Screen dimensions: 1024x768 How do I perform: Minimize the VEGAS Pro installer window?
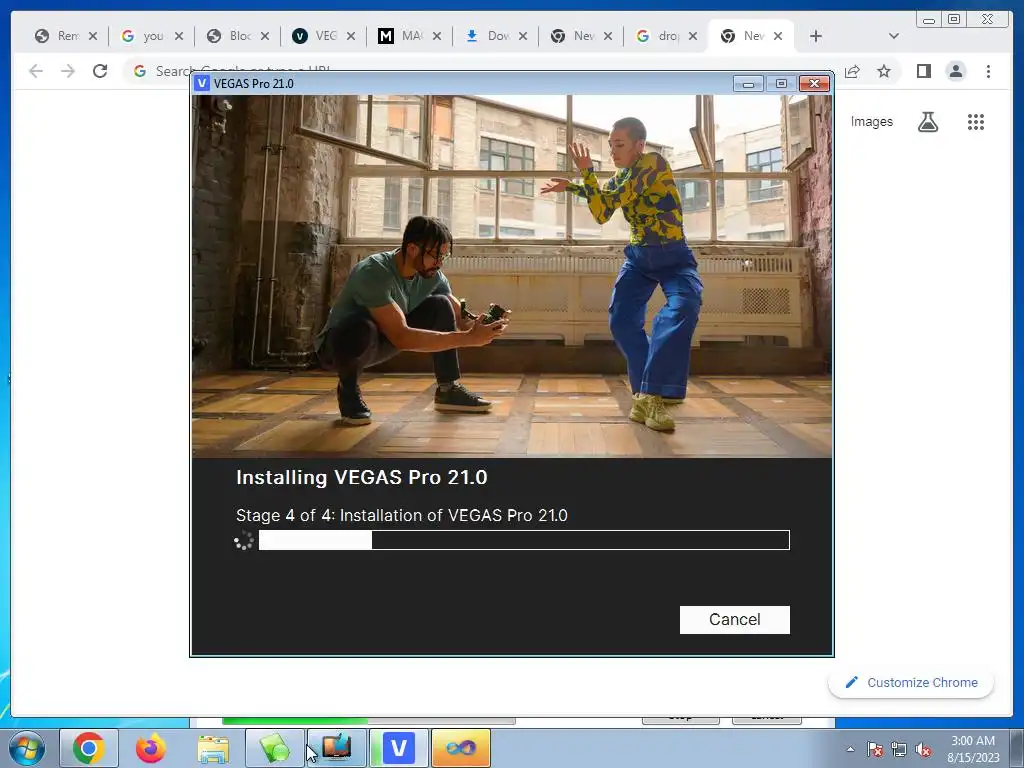[x=748, y=84]
